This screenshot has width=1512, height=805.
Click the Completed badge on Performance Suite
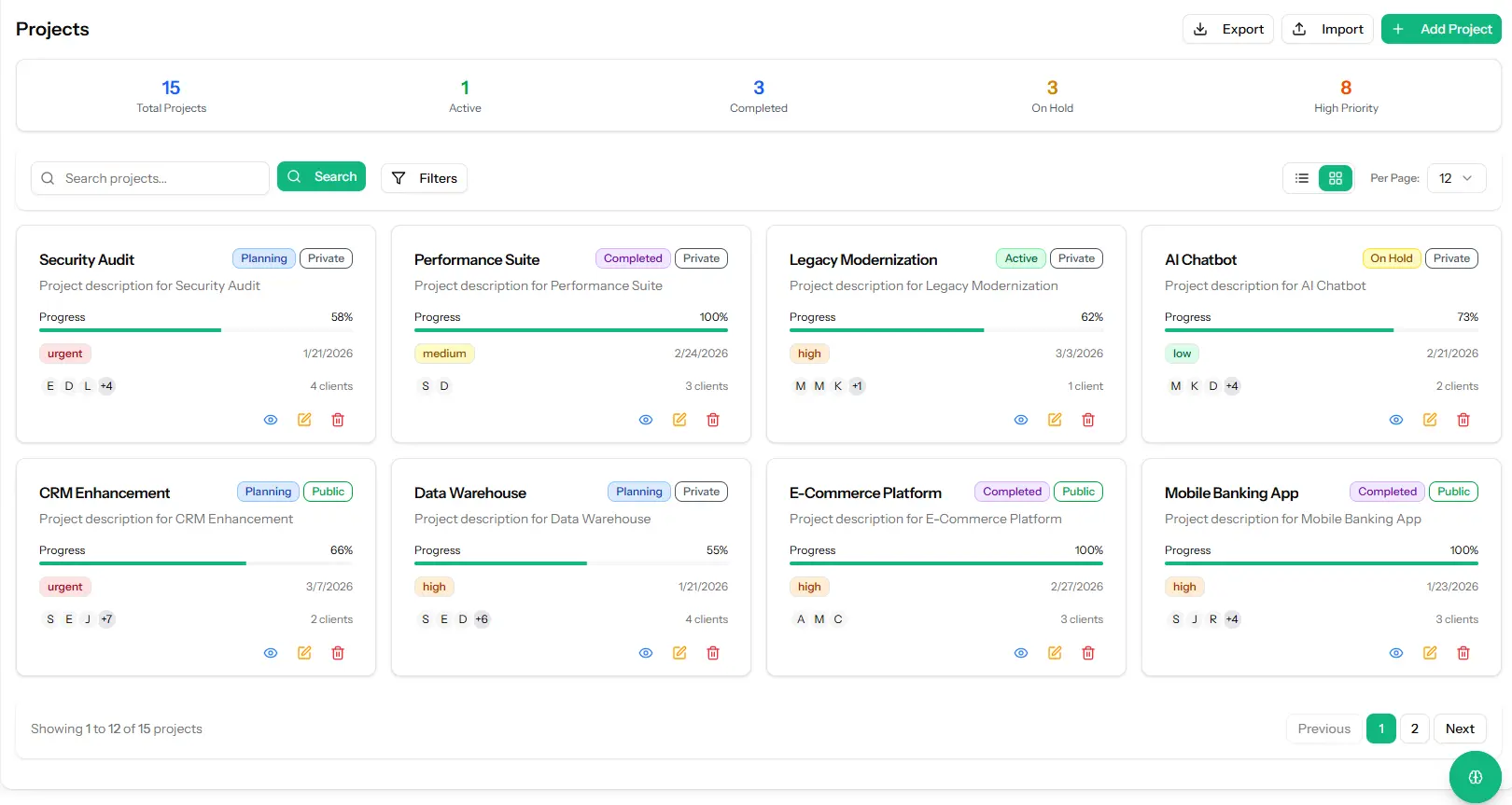tap(633, 258)
